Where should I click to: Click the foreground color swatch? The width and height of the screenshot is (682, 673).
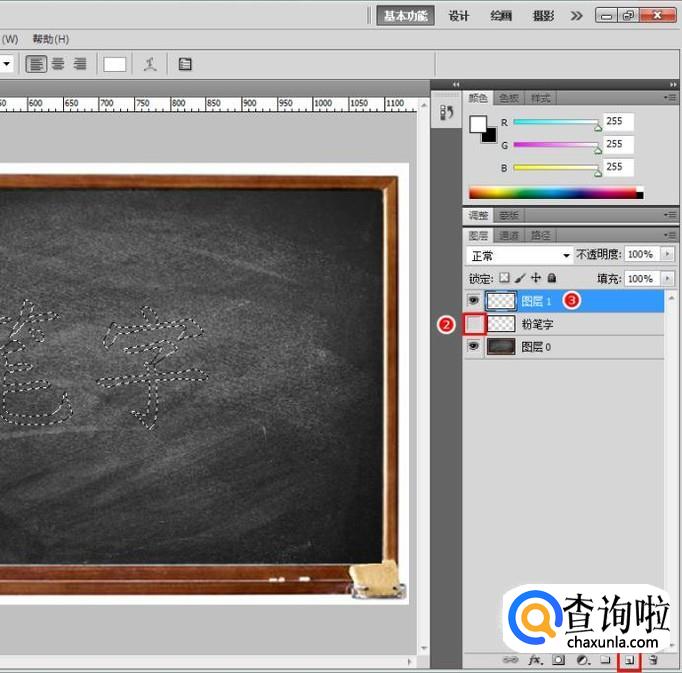[479, 124]
